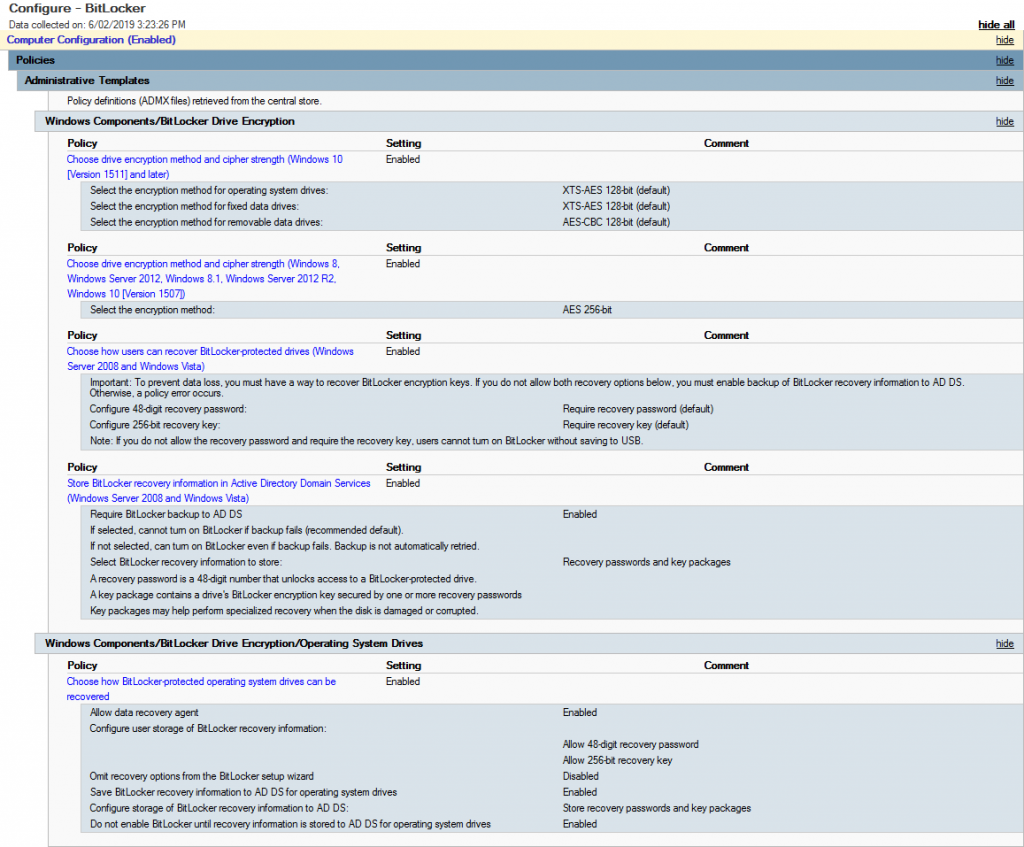Click 'Require BitLocker backup to AD DS' row
The height and width of the screenshot is (847, 1024).
tap(552, 515)
